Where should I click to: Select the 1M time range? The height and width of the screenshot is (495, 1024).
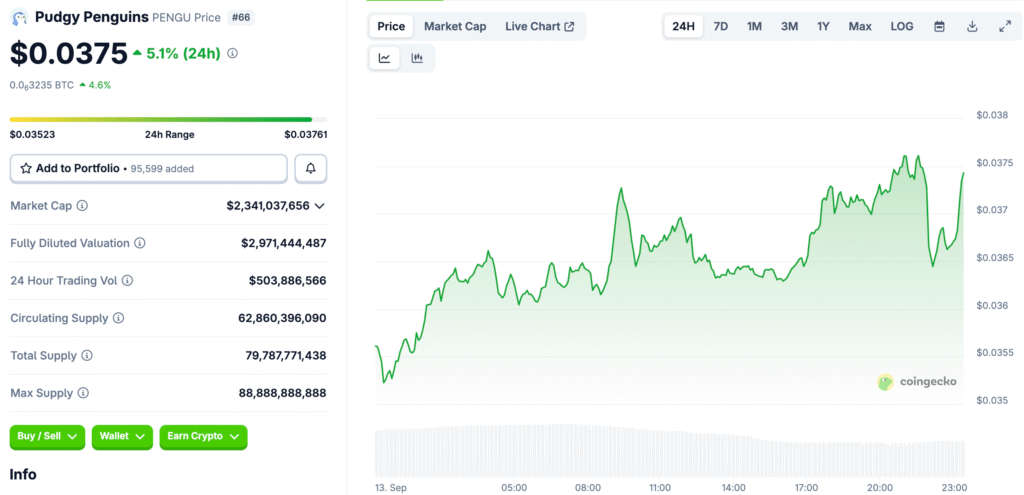[754, 27]
